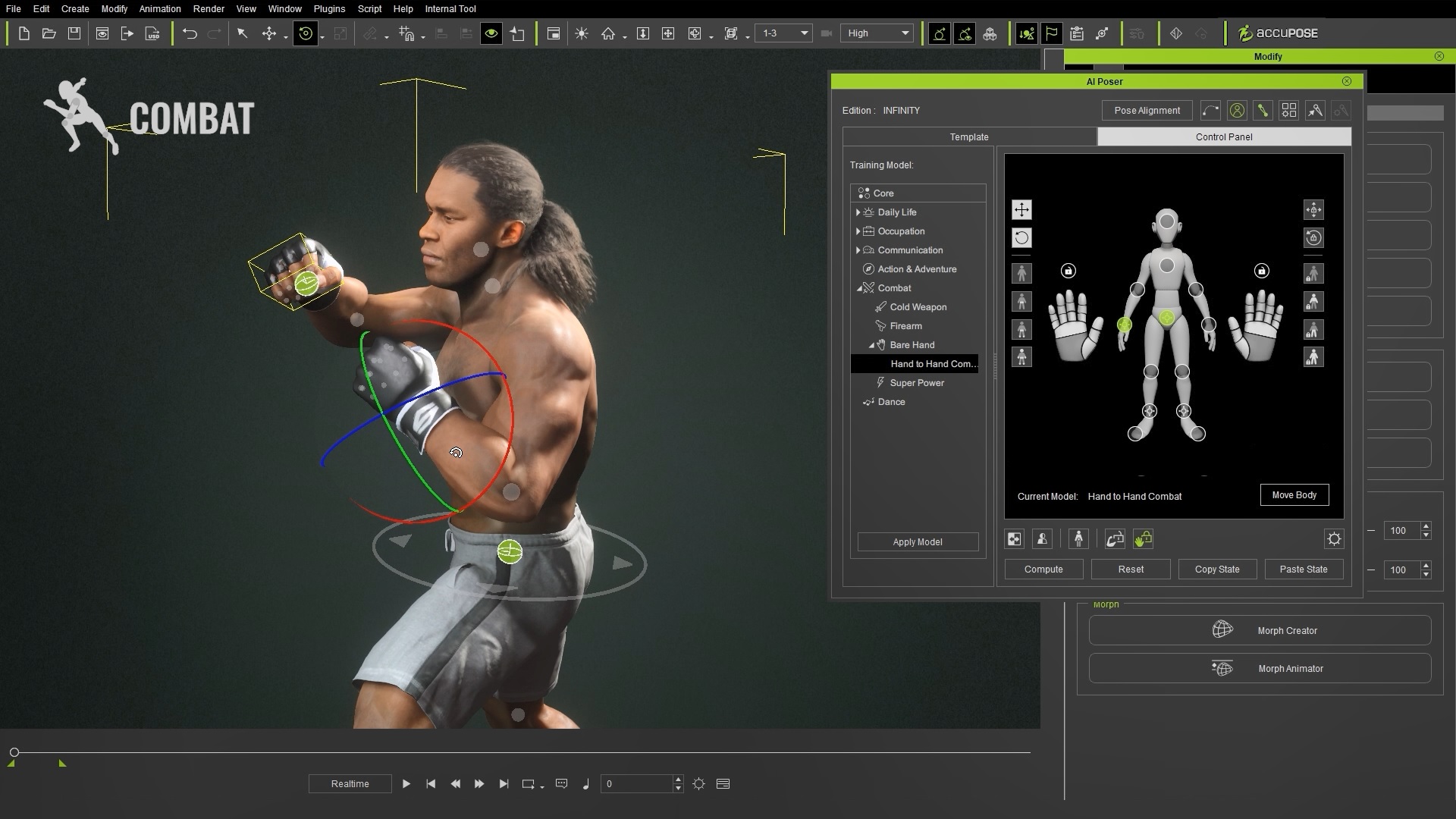Click the light sun icon in toolbar
Image resolution: width=1456 pixels, height=819 pixels.
tap(582, 33)
